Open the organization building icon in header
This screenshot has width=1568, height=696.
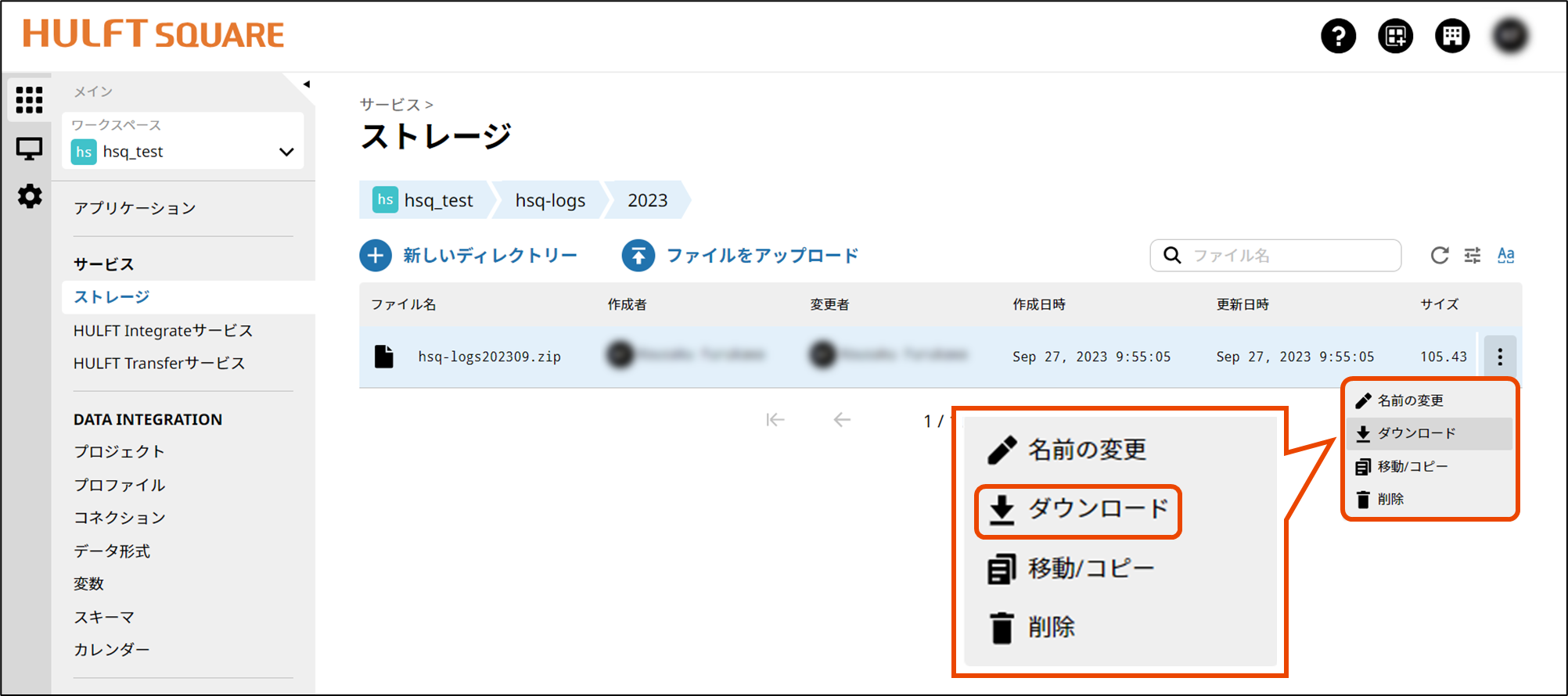coord(1452,36)
